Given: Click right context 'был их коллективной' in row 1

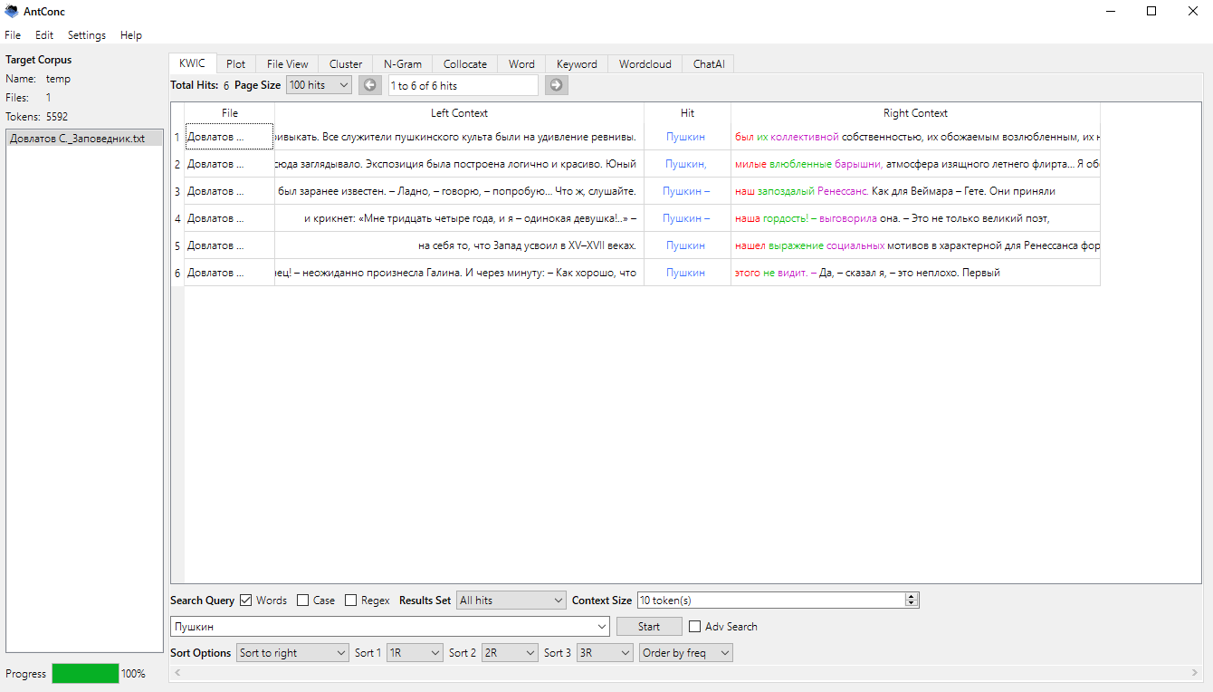Looking at the screenshot, I should click(x=786, y=136).
